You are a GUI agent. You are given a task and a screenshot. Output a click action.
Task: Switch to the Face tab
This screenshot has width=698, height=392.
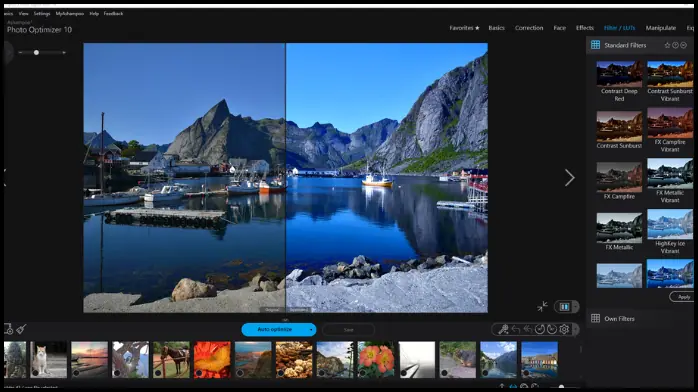pyautogui.click(x=560, y=28)
